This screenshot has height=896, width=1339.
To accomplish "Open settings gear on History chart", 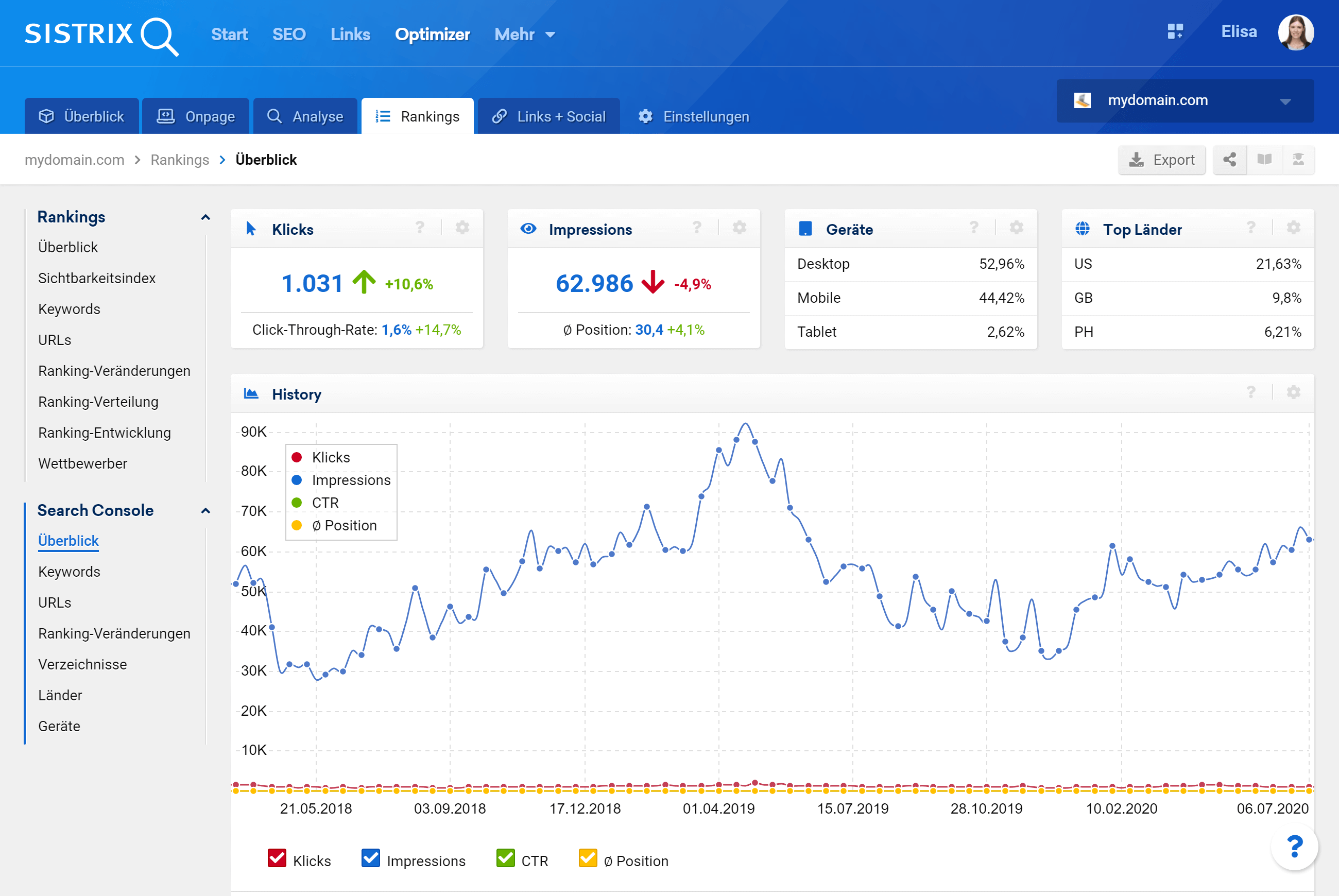I will tap(1293, 393).
